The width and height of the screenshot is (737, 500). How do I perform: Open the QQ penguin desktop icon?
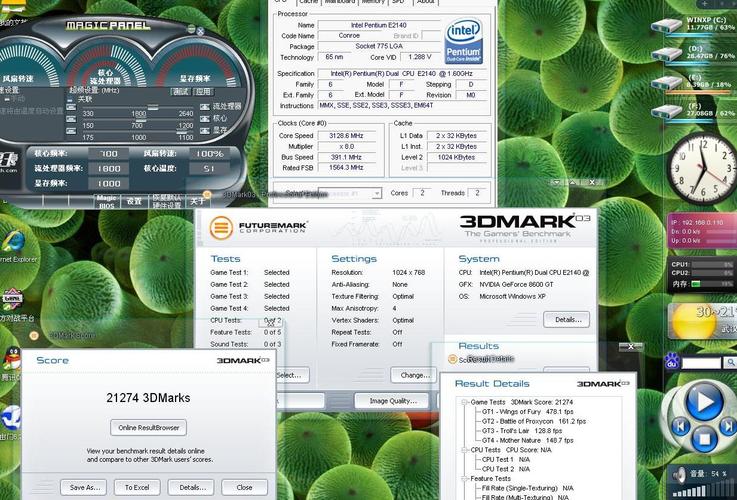pos(11,359)
